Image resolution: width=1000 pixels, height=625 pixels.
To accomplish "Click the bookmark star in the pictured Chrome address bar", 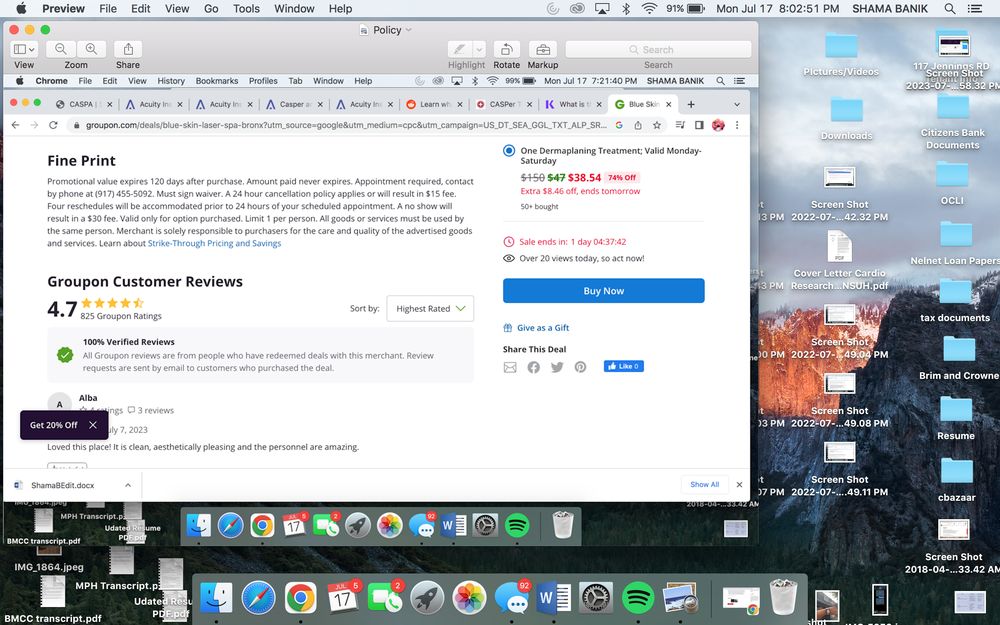I will pos(656,125).
